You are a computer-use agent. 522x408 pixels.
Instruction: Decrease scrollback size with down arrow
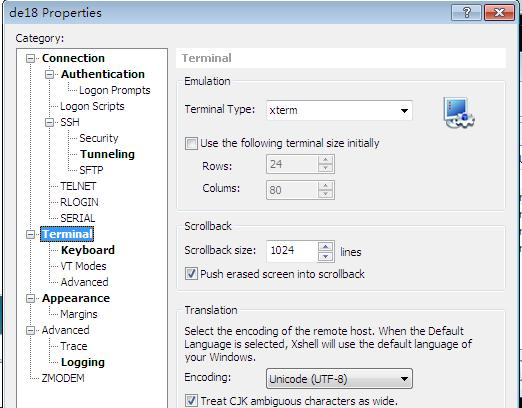coord(325,256)
